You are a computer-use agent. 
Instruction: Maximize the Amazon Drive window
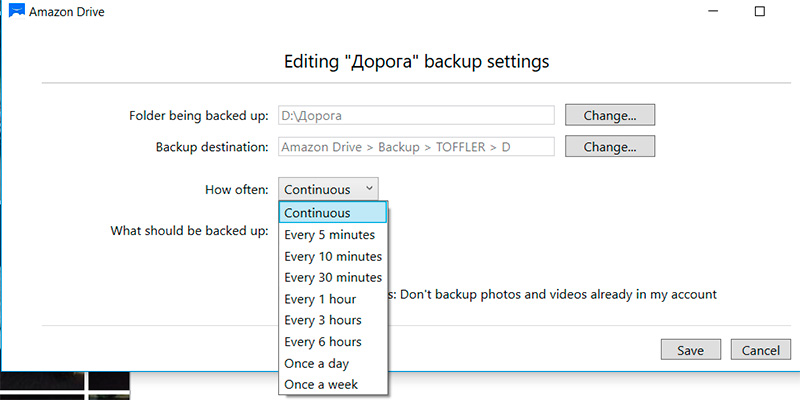tap(759, 11)
